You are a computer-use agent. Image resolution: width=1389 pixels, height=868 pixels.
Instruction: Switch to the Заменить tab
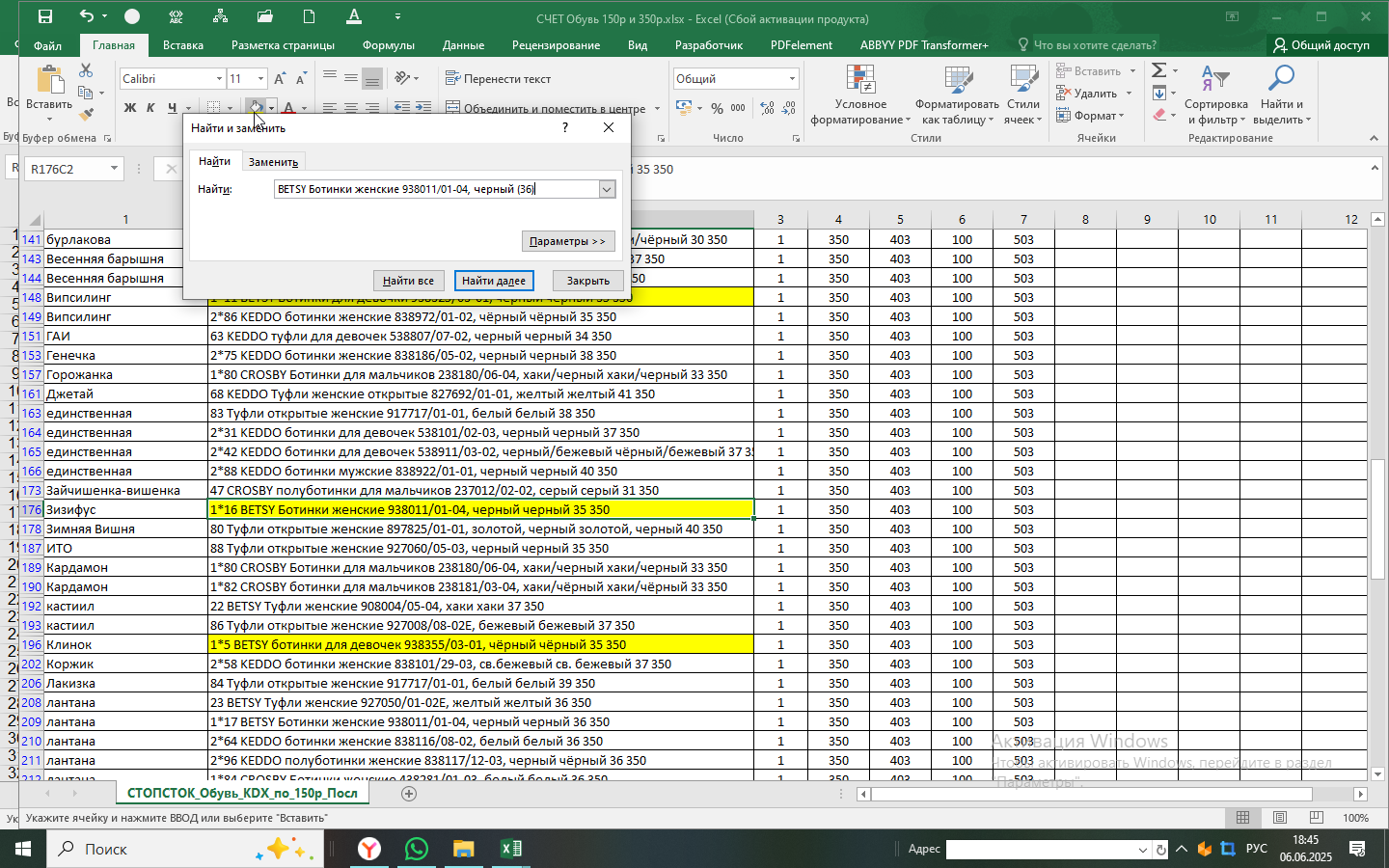point(273,162)
